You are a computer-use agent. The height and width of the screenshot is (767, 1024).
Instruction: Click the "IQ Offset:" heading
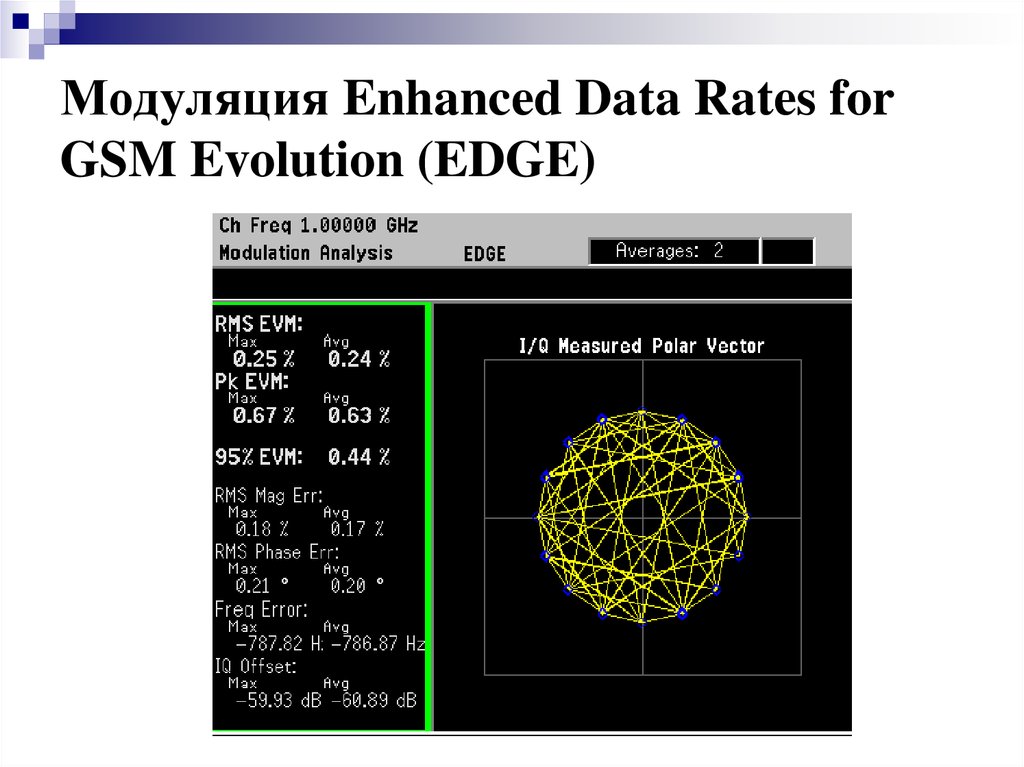[255, 666]
